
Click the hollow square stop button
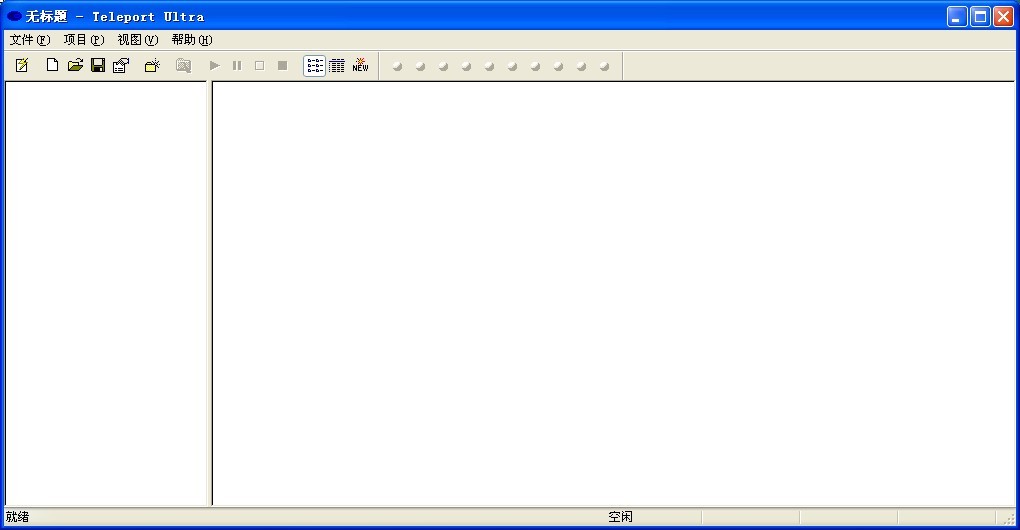tap(259, 66)
